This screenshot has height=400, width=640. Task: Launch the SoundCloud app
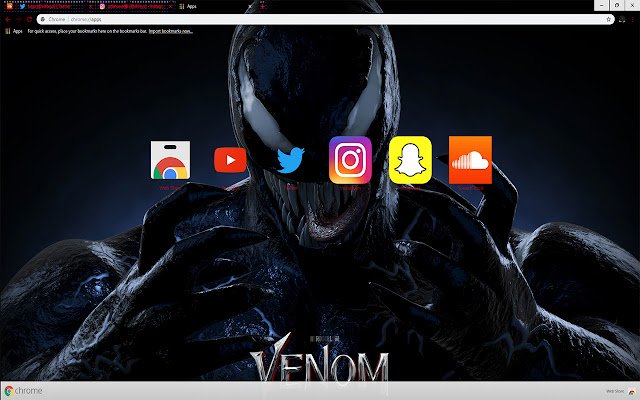(x=470, y=160)
